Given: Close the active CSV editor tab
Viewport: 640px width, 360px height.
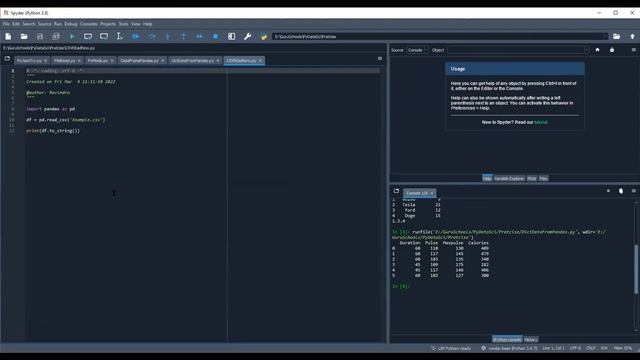Looking at the screenshot, I should point(260,61).
